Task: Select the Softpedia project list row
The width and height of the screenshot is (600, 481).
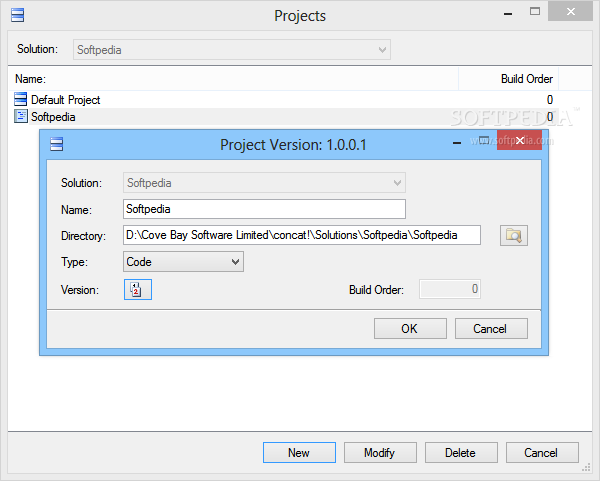Action: [283, 116]
